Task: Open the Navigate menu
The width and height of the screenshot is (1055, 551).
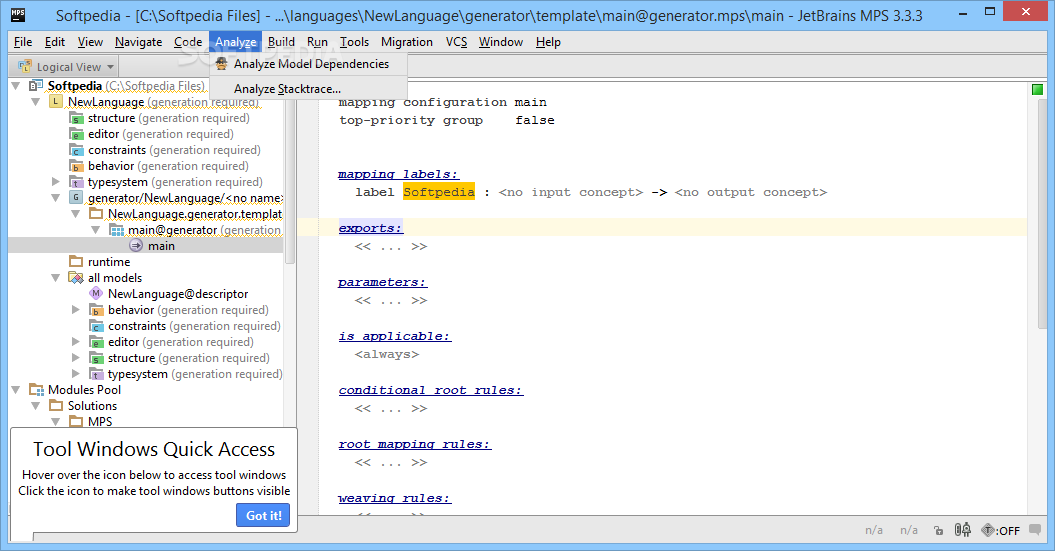Action: click(139, 42)
